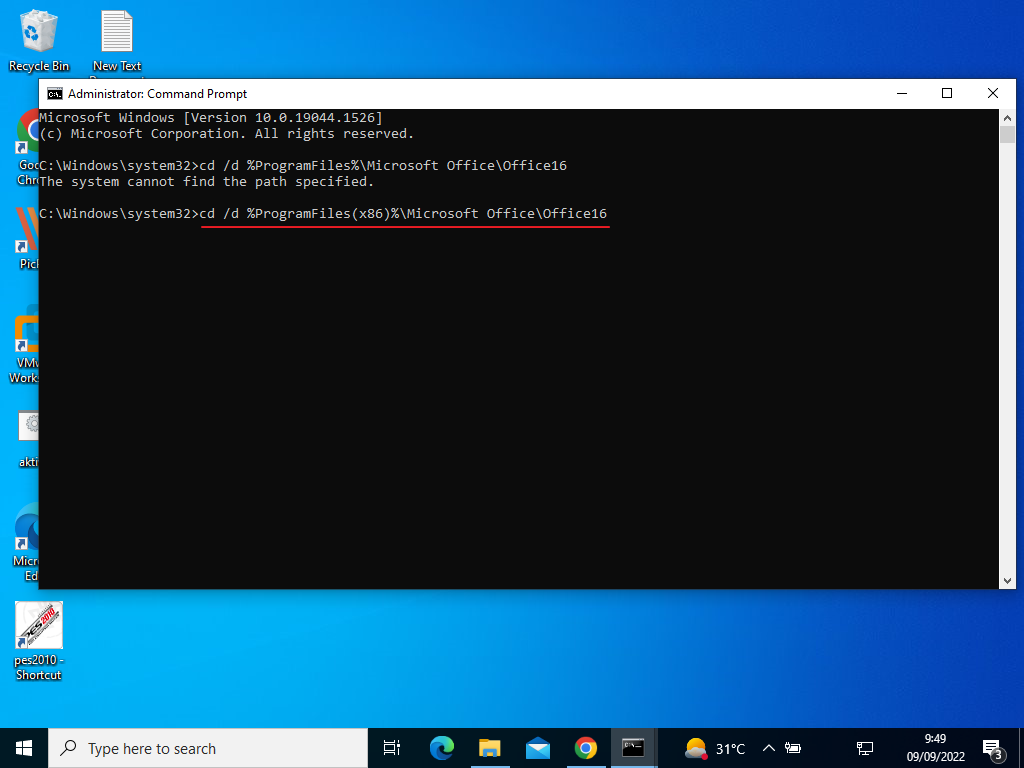The height and width of the screenshot is (768, 1024).
Task: Click the scroll up arrow in Command Prompt
Action: [1007, 118]
